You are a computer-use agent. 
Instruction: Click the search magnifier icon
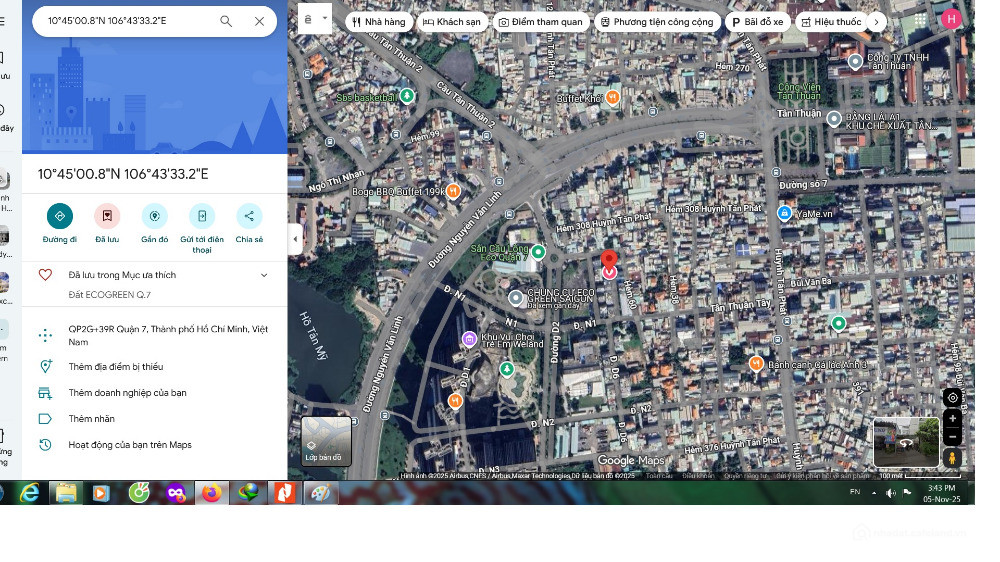tap(226, 21)
